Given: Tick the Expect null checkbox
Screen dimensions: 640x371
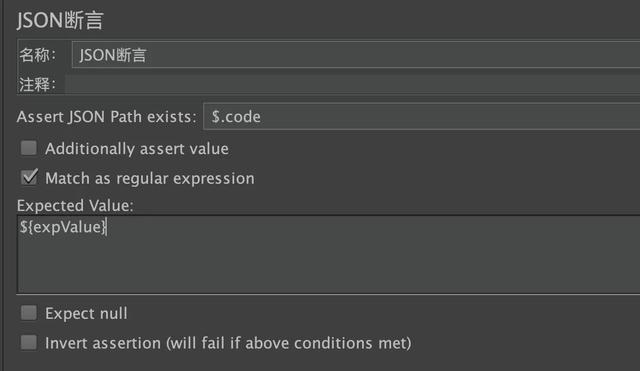Looking at the screenshot, I should coord(29,313).
